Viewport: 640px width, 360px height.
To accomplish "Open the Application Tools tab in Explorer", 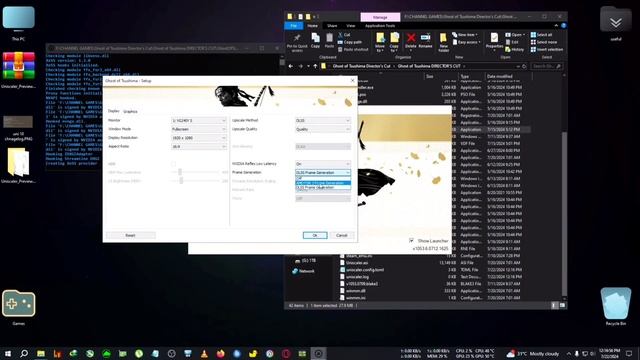I will pos(380,26).
